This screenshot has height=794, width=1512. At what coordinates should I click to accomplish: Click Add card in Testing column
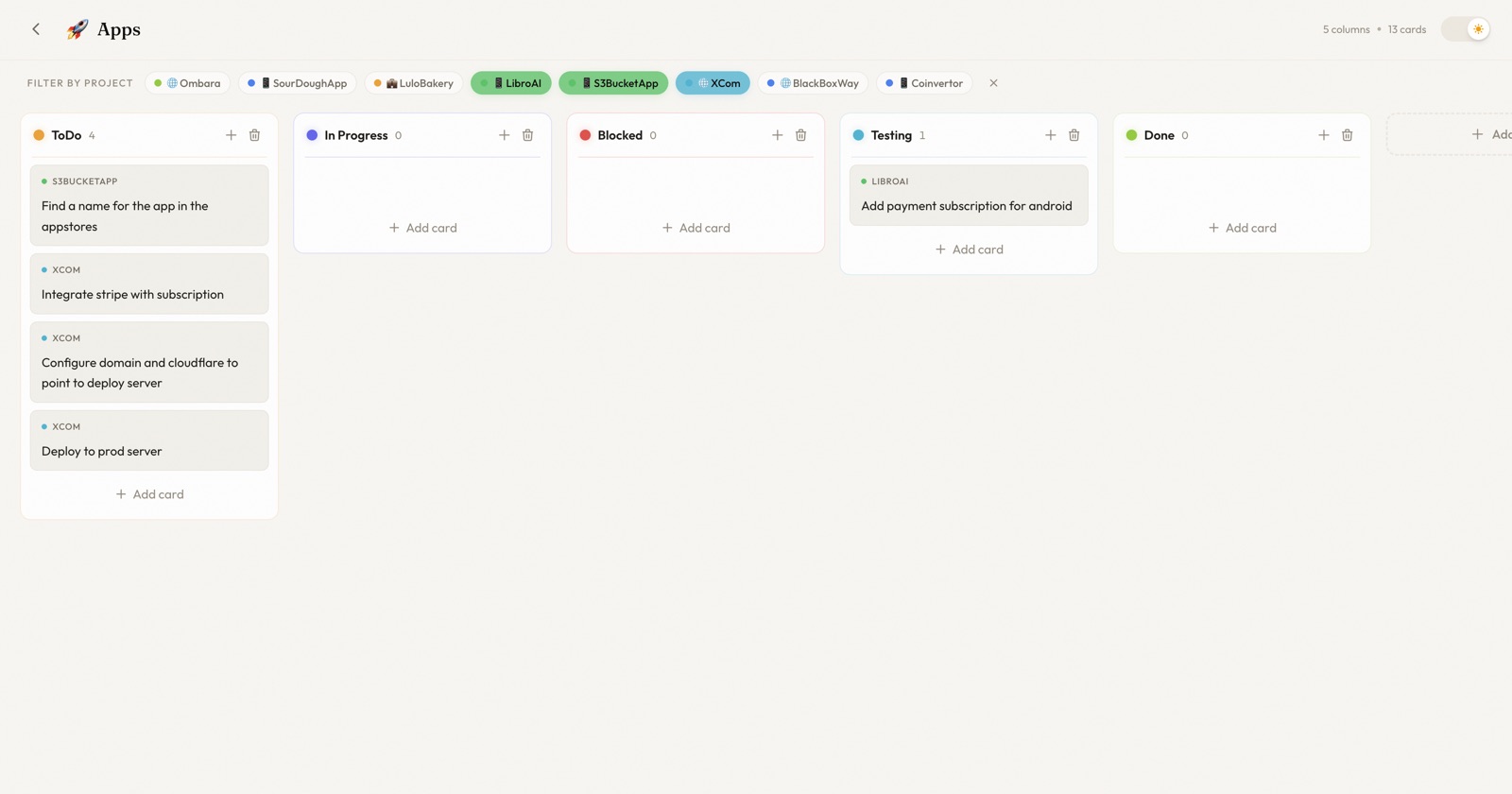tap(969, 250)
